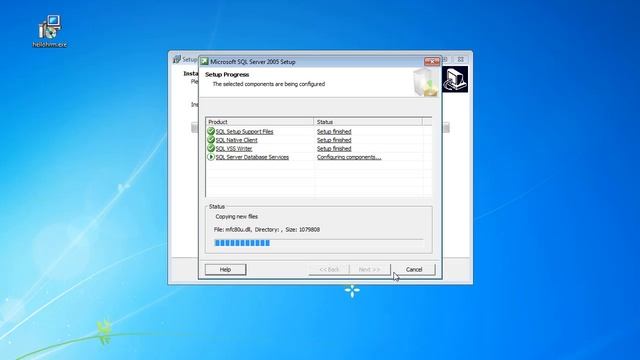Image resolution: width=640 pixels, height=360 pixels.
Task: Open the SQL VSS Writer link
Action: (234, 149)
